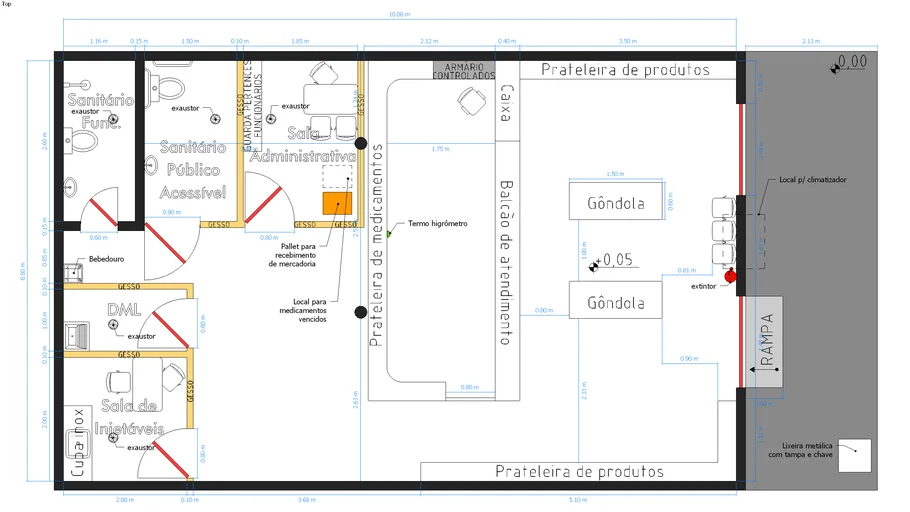The height and width of the screenshot is (512, 910).
Task: Select the exaustor symbol in Sala de Injetáveis
Action: pos(113,438)
